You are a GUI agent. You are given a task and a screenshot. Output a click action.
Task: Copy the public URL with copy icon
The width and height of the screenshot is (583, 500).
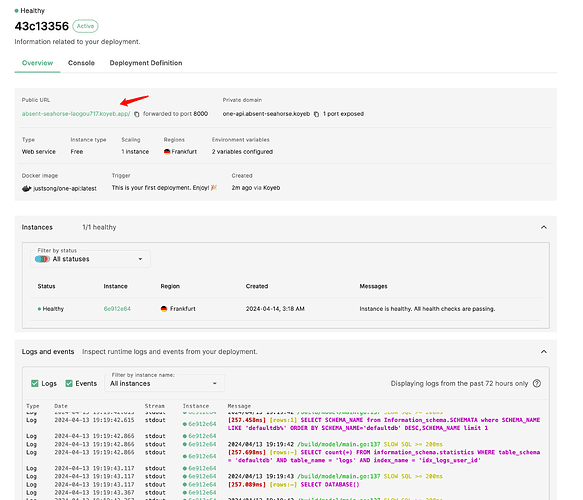[x=137, y=114]
